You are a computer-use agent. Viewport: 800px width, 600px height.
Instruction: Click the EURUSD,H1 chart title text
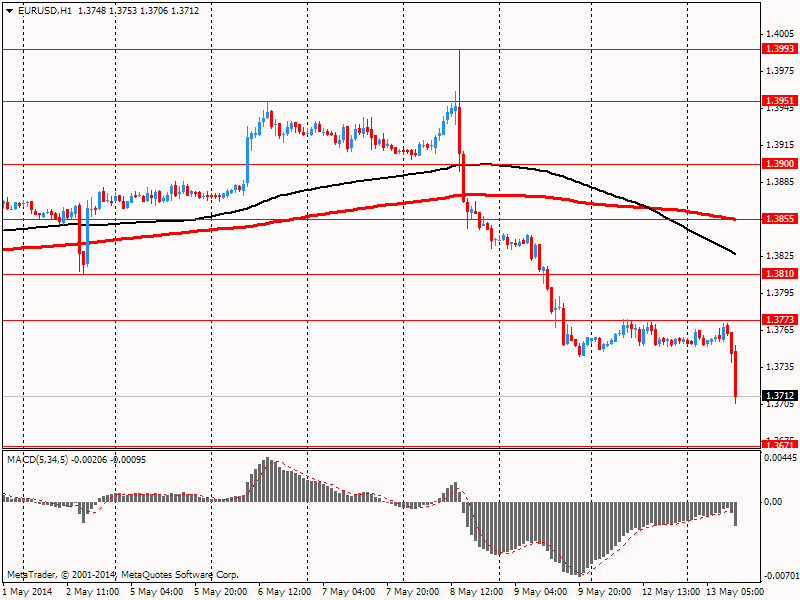(45, 11)
